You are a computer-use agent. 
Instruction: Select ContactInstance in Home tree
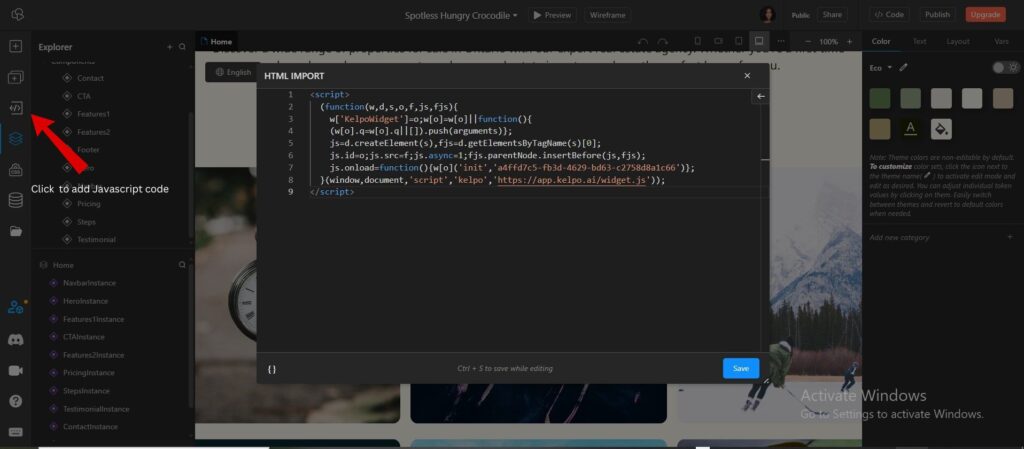point(90,427)
